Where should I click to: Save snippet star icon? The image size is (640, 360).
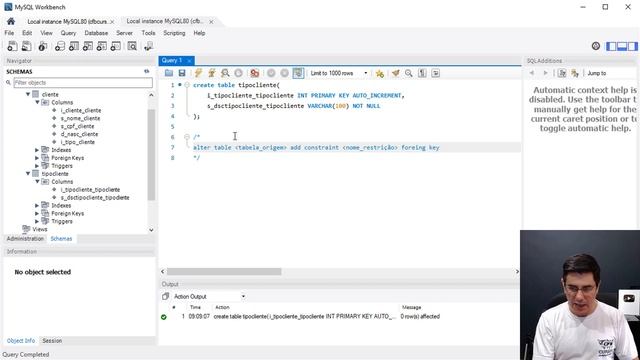(x=380, y=73)
